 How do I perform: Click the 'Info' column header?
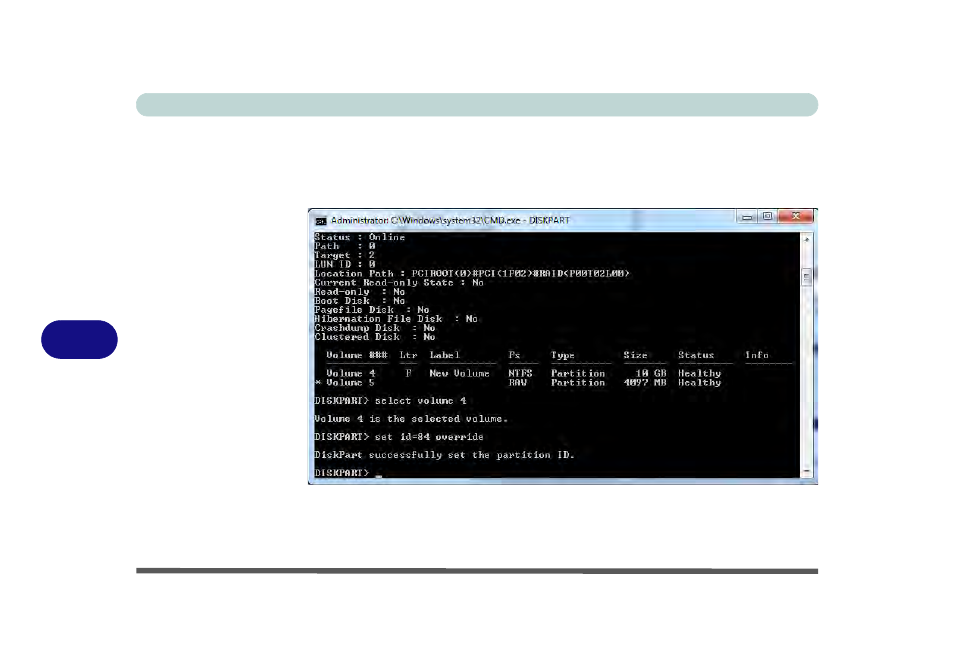pyautogui.click(x=757, y=355)
